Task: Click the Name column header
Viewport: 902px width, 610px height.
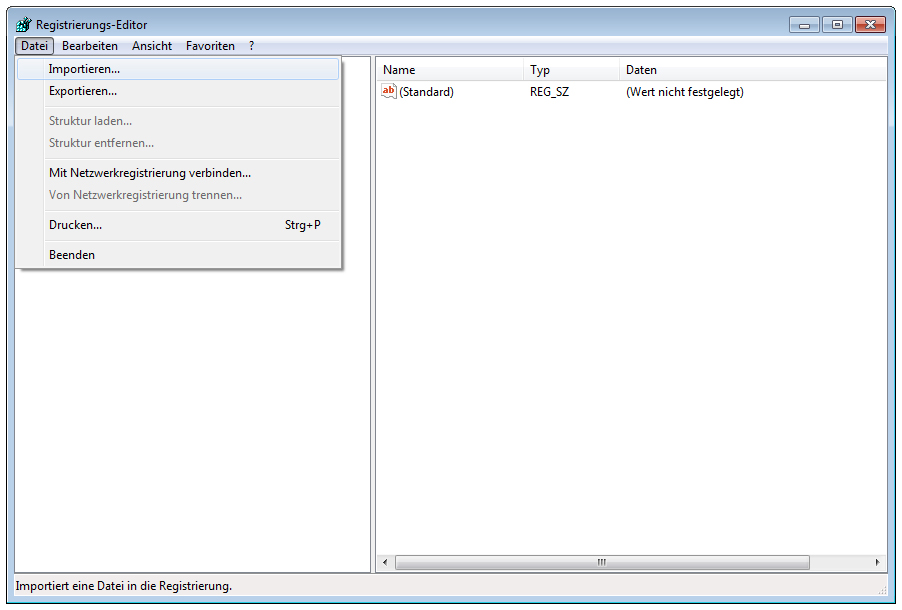Action: (x=450, y=70)
